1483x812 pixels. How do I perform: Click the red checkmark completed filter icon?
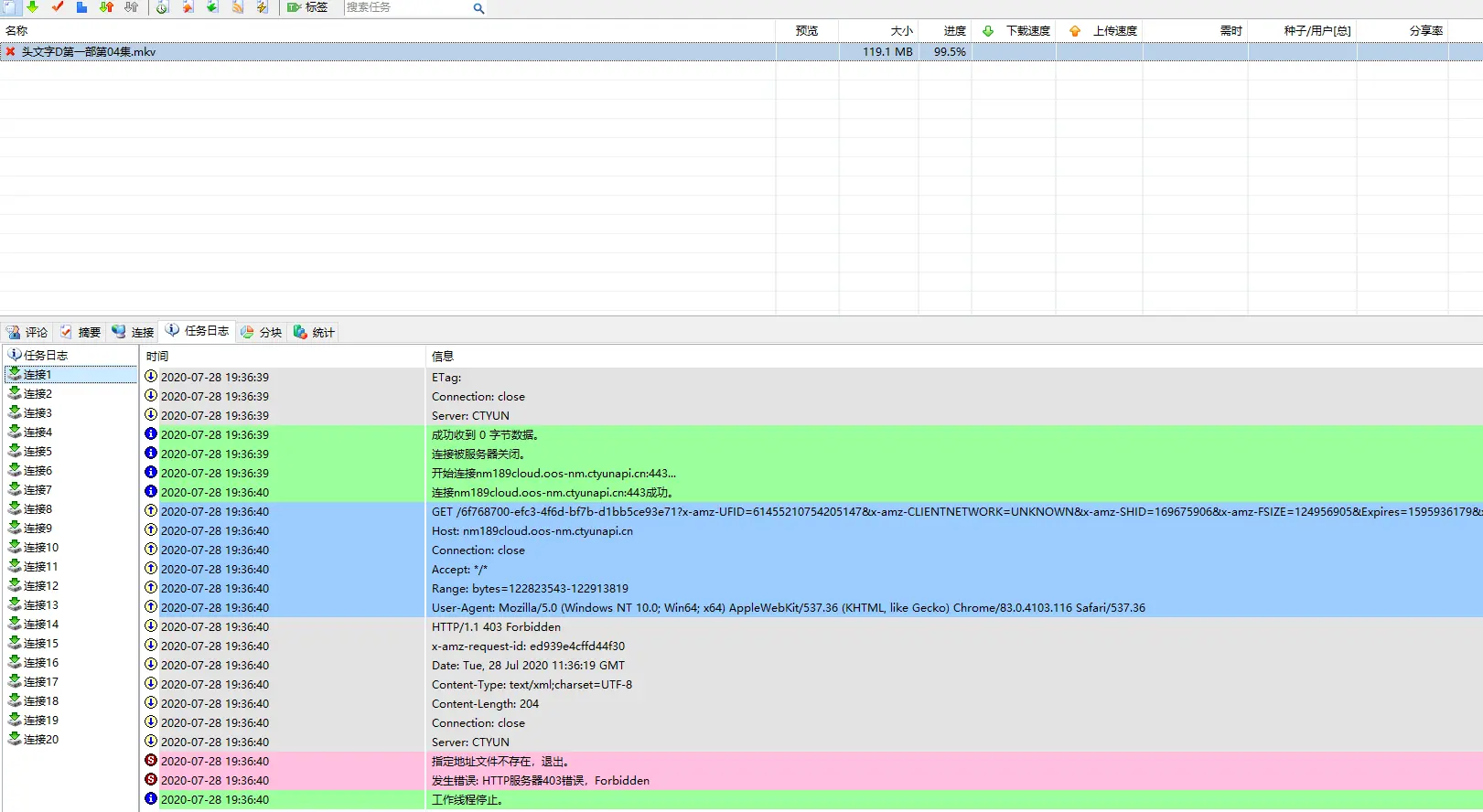click(58, 6)
